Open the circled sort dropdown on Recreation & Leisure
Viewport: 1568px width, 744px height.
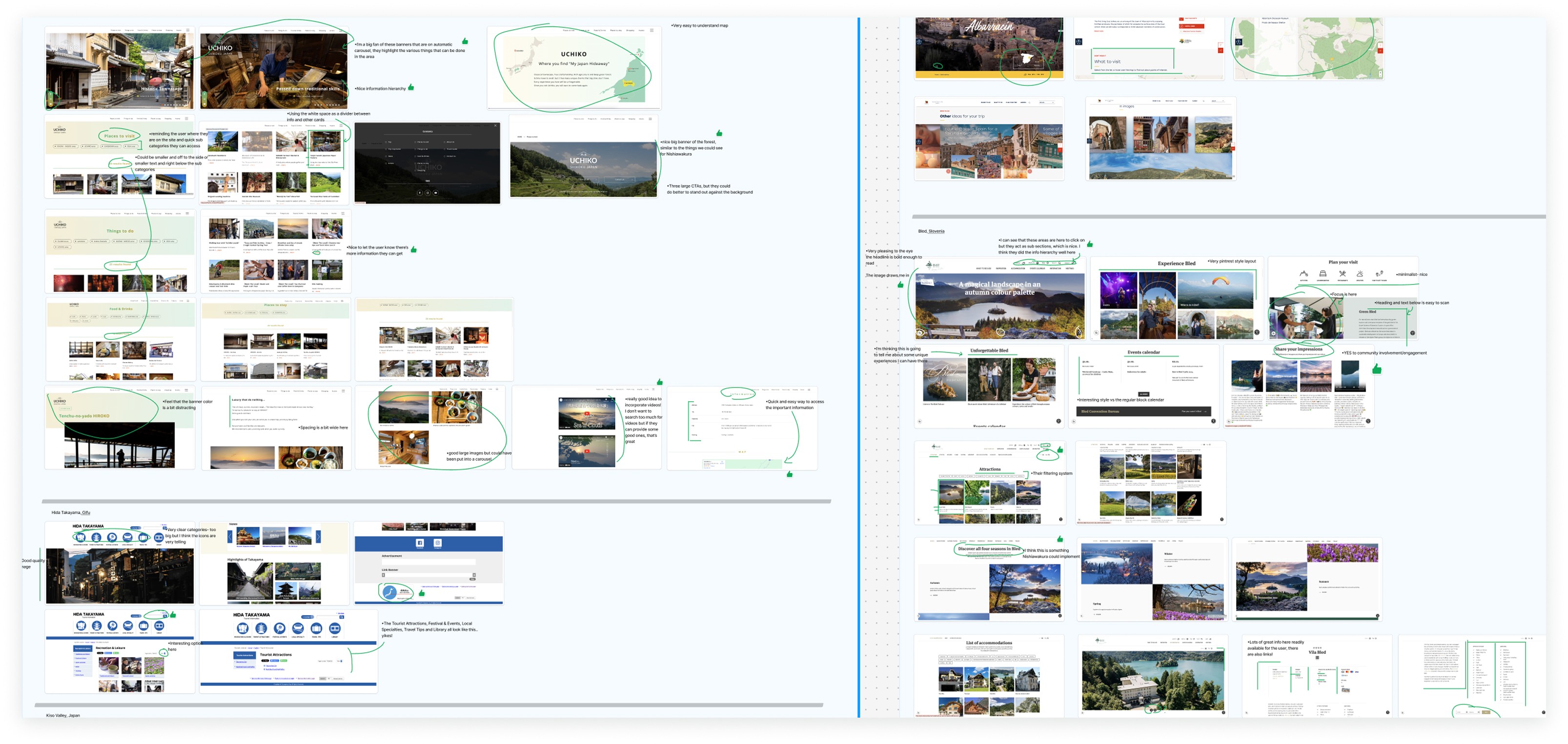pos(163,653)
